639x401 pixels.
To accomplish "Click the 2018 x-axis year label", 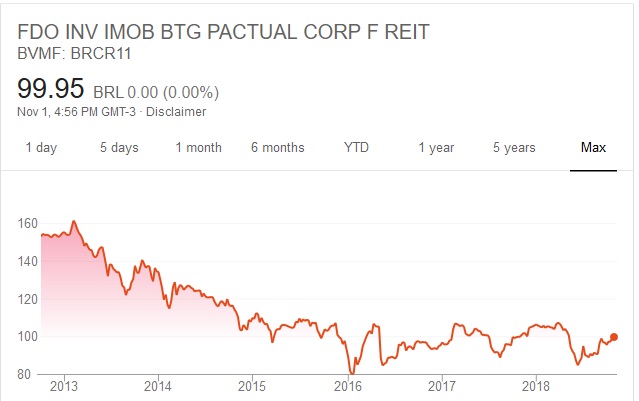I will click(537, 386).
